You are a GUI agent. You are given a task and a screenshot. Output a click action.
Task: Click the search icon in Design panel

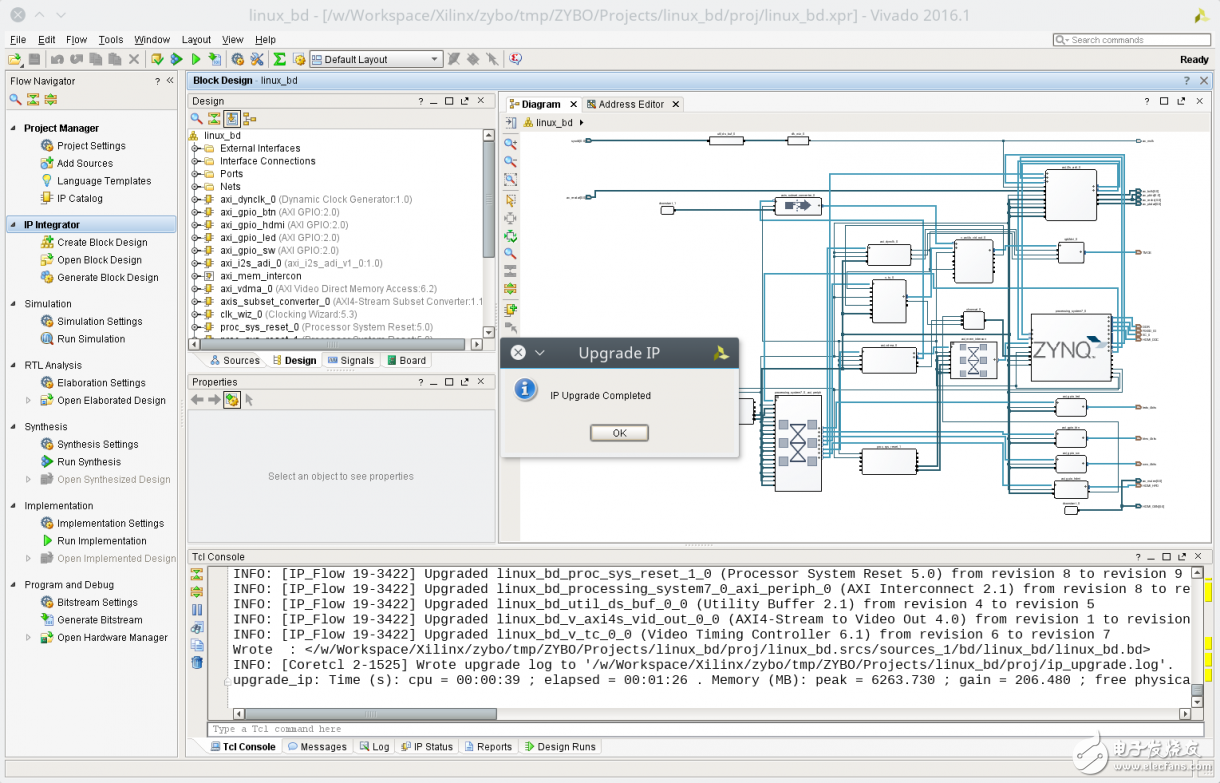click(197, 119)
